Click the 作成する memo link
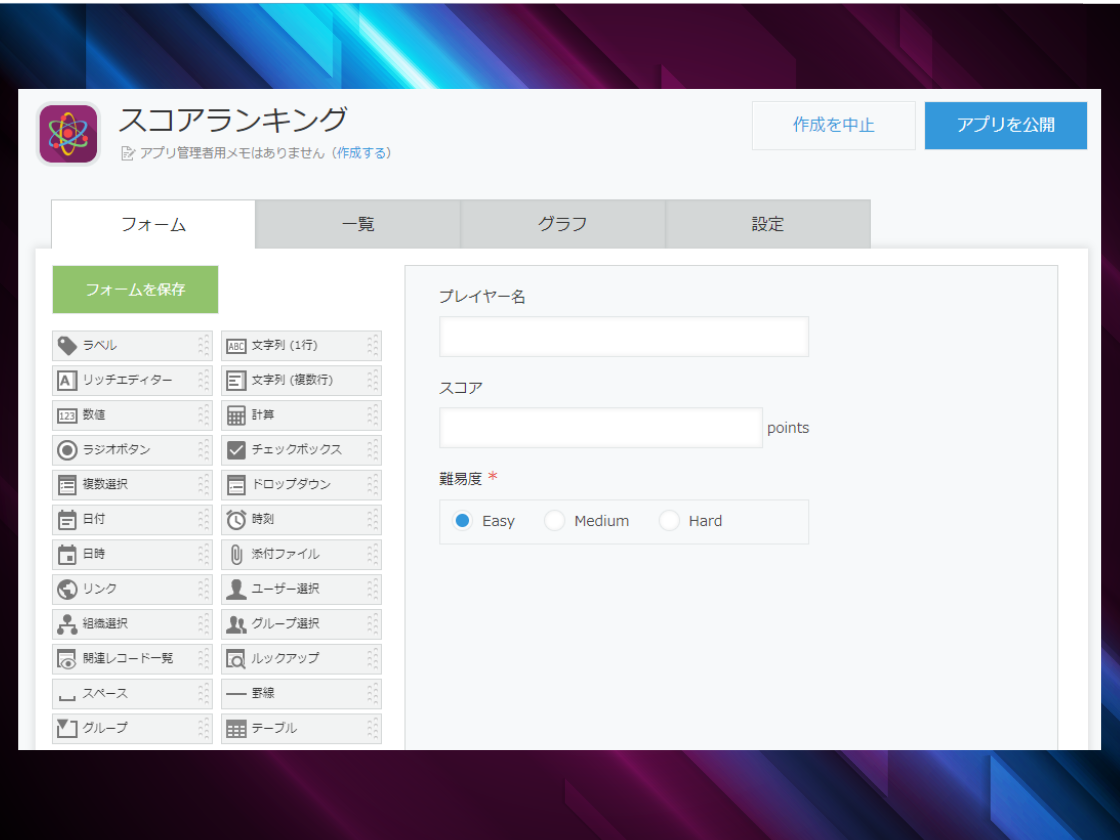This screenshot has height=840, width=1120. (360, 153)
